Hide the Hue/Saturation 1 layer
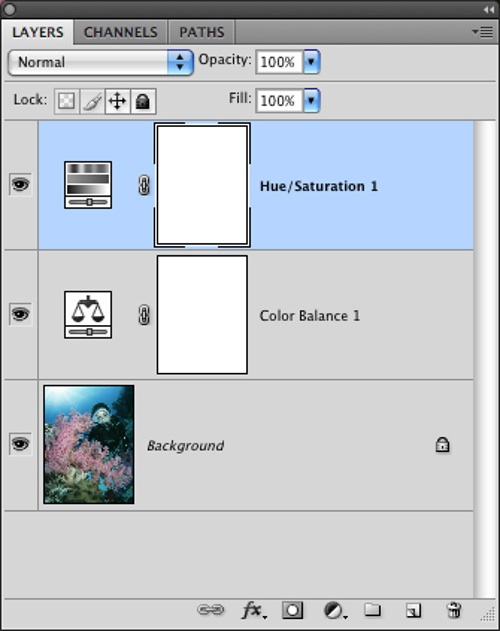This screenshot has width=500, height=631. [x=20, y=185]
